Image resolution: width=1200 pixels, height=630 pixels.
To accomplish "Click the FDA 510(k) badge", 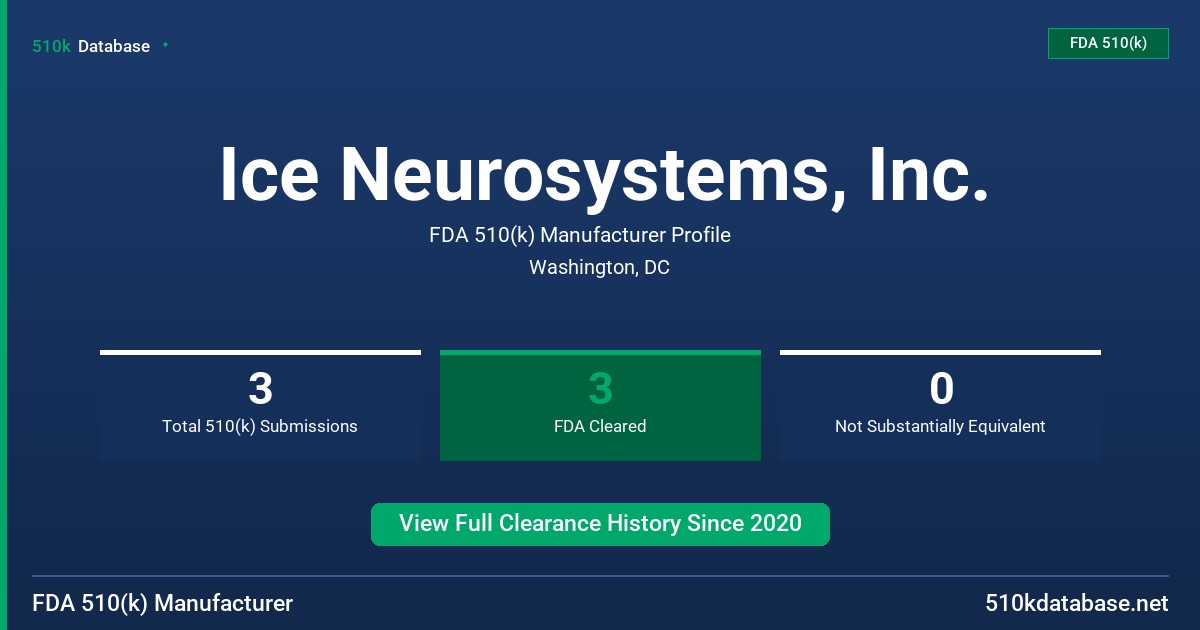I will point(1108,43).
